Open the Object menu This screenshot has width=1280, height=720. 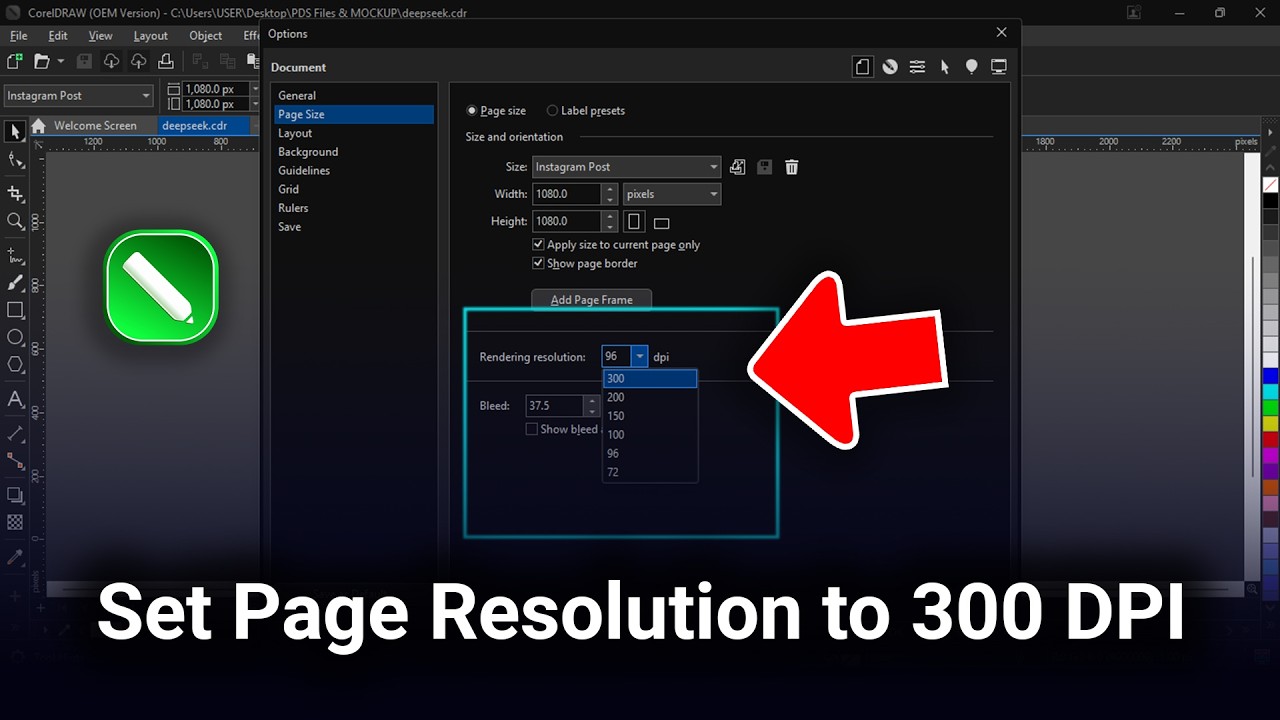206,36
